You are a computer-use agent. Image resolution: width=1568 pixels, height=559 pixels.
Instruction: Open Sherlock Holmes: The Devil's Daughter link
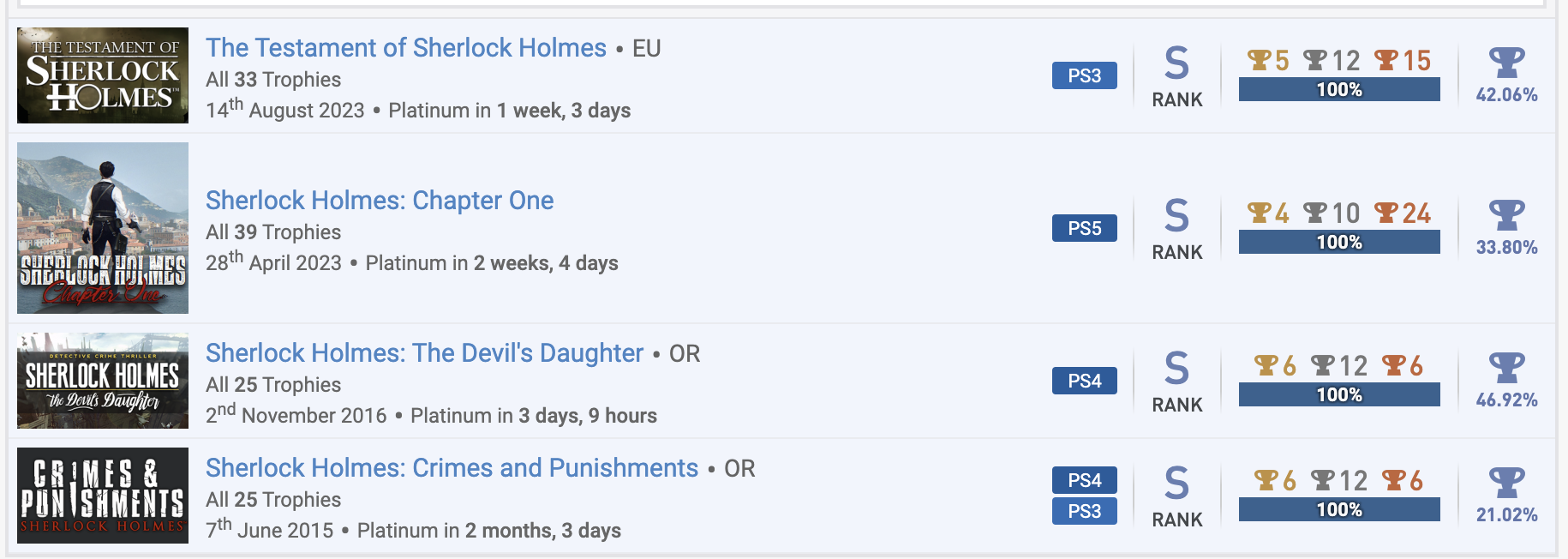(424, 353)
